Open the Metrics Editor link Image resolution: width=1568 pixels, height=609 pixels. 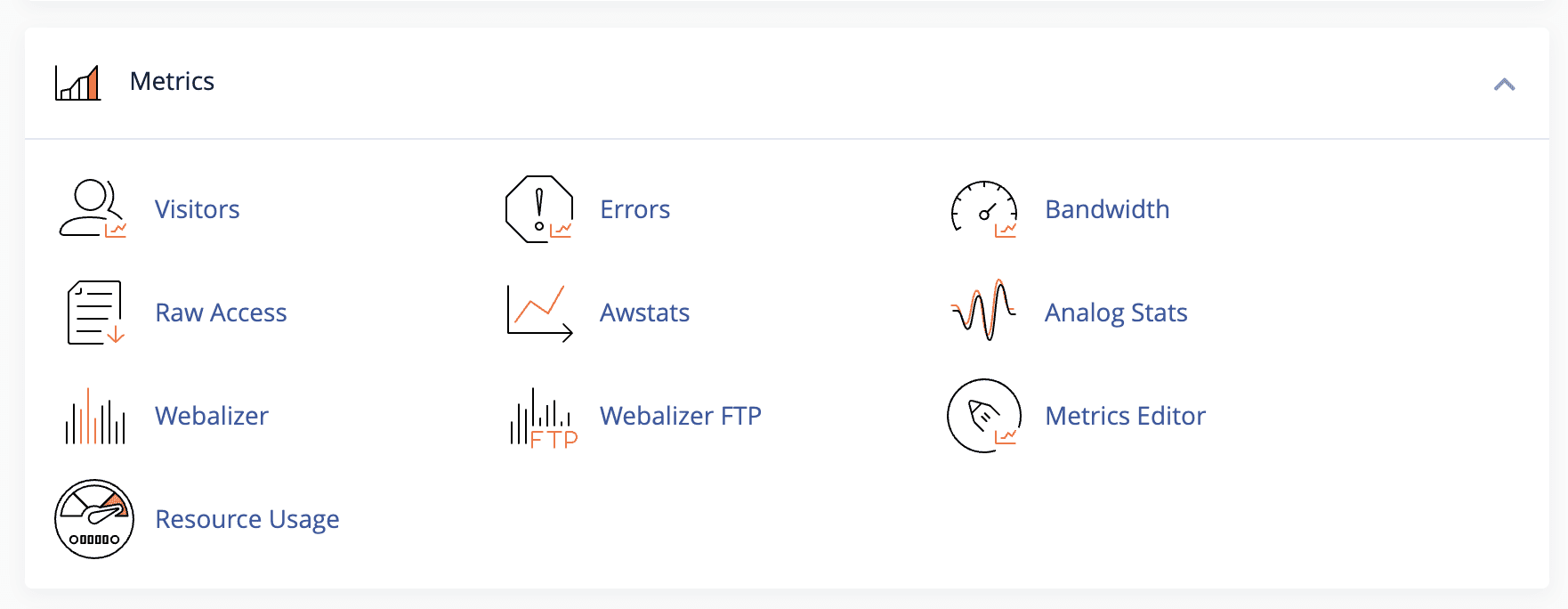(1125, 416)
